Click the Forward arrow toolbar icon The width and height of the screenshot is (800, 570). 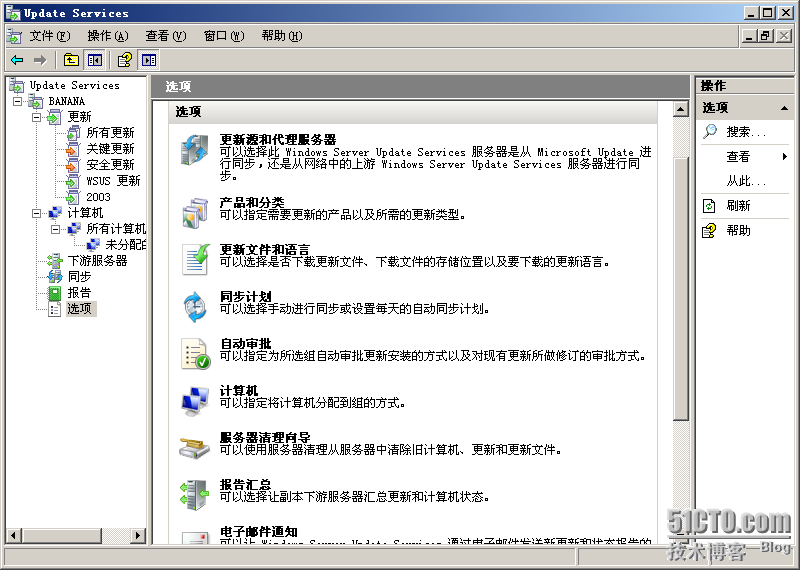(40, 60)
